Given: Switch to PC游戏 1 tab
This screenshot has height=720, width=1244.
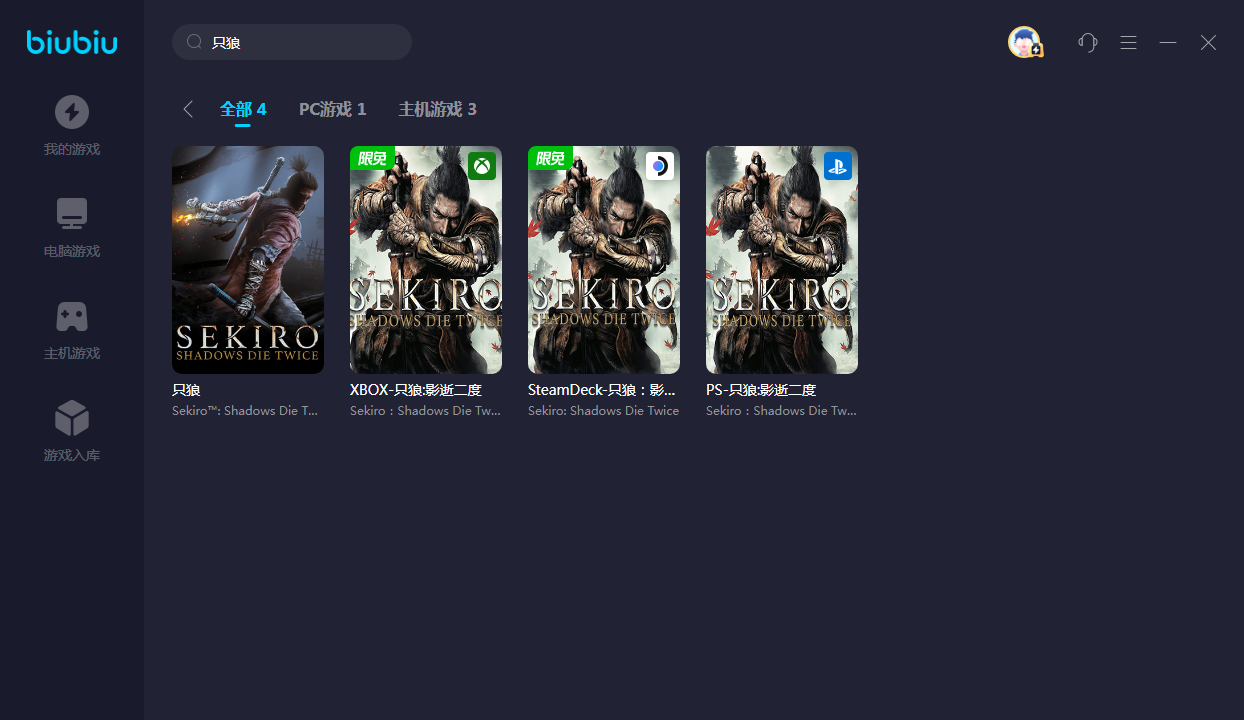Looking at the screenshot, I should tap(332, 109).
